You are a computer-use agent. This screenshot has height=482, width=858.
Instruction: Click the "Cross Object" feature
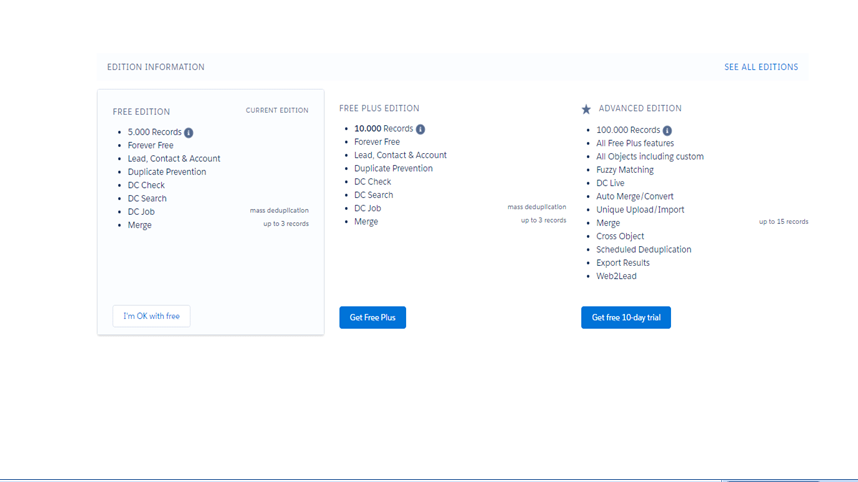(x=620, y=236)
